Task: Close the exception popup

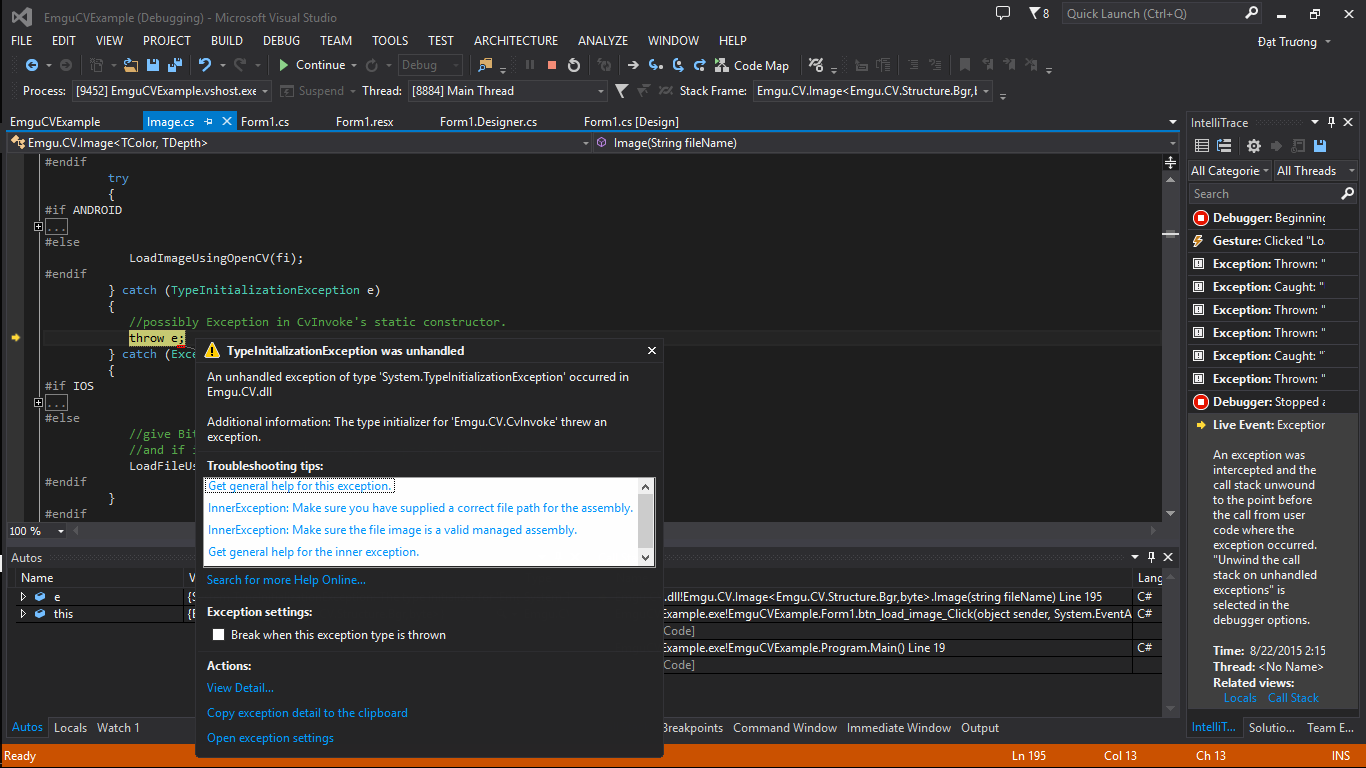Action: pyautogui.click(x=652, y=351)
